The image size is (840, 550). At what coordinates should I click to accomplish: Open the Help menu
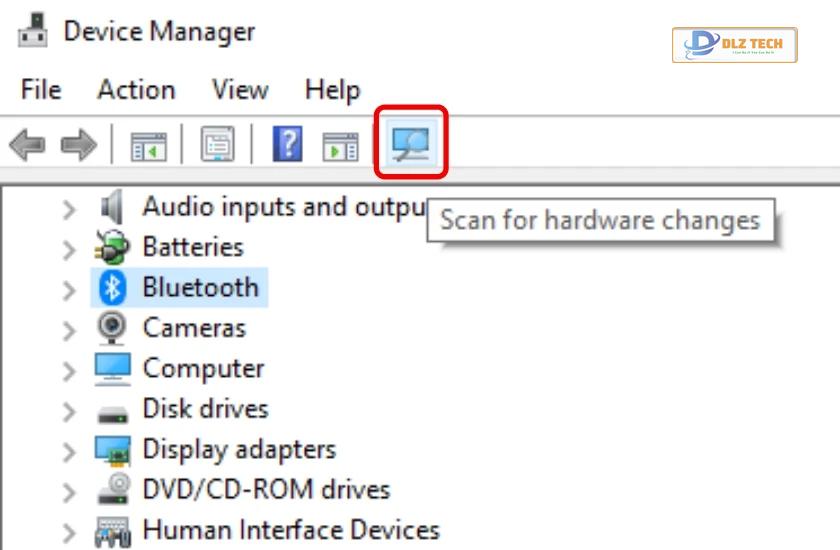pos(333,91)
